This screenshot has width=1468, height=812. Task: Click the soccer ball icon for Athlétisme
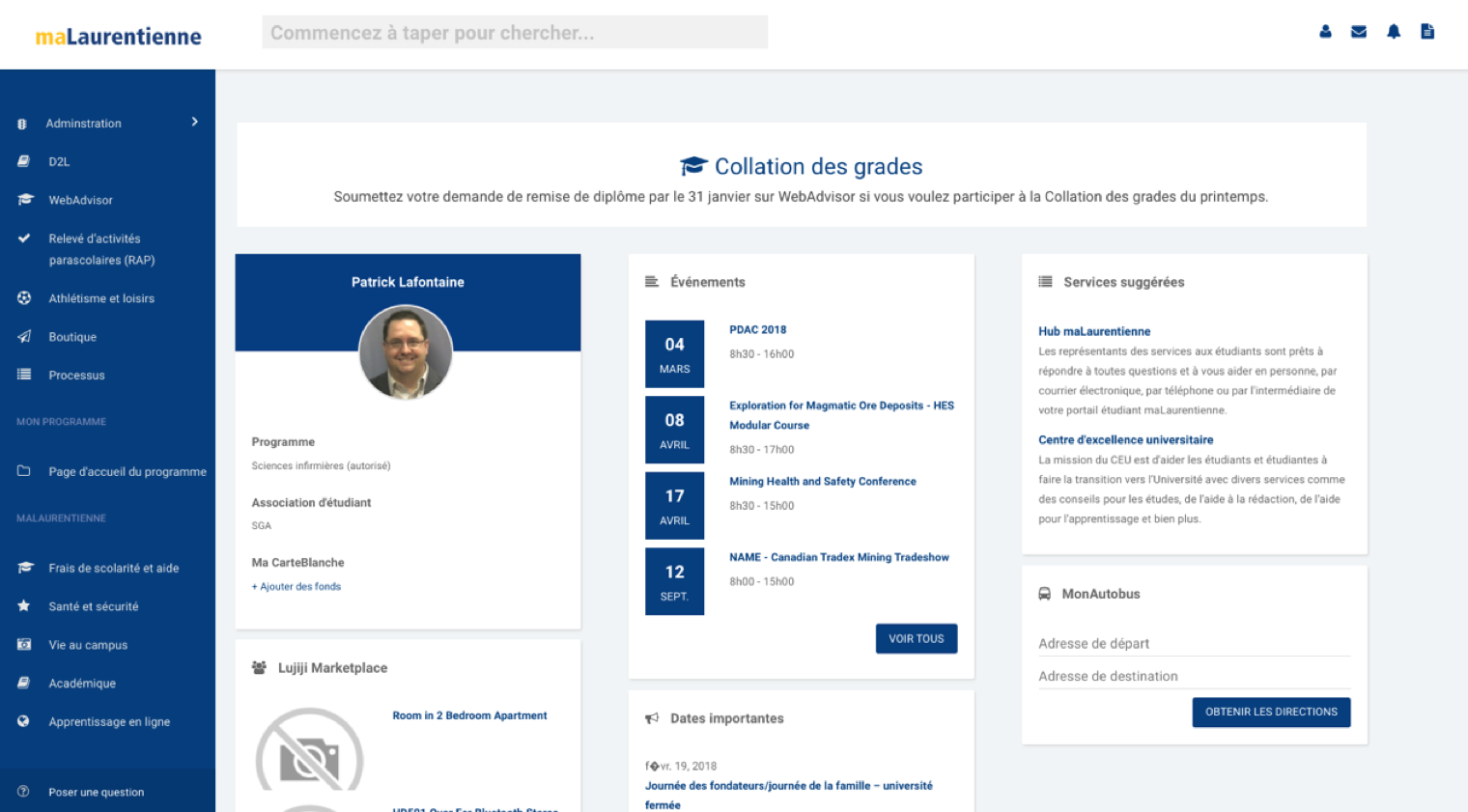pyautogui.click(x=24, y=298)
